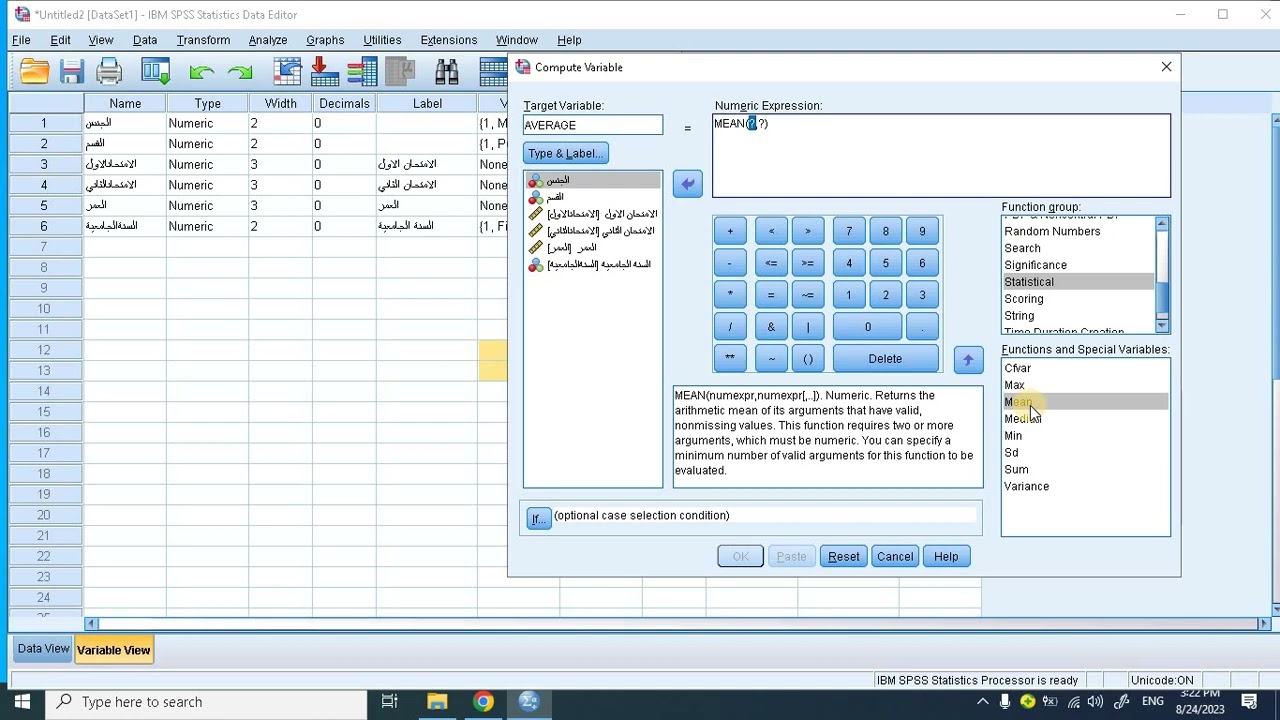Click the Go to variable icon with red arrow

pyautogui.click(x=325, y=71)
